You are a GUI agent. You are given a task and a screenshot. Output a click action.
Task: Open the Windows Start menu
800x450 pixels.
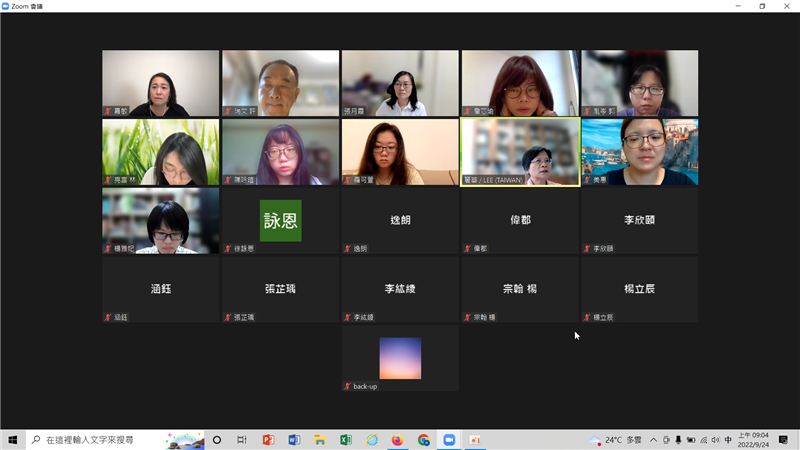pos(13,440)
